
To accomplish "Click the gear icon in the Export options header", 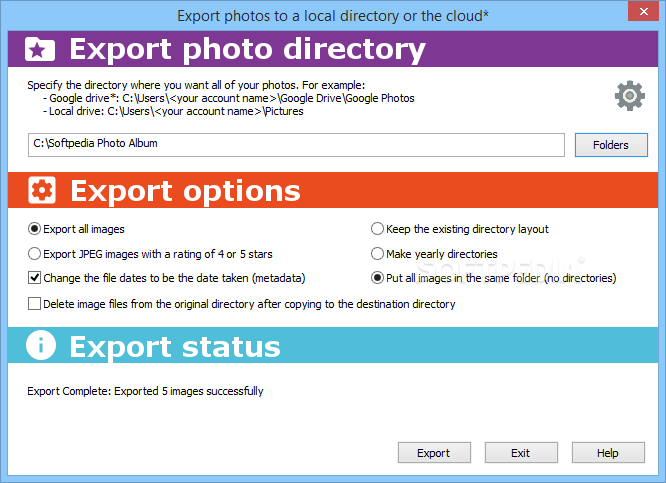I will click(x=42, y=190).
